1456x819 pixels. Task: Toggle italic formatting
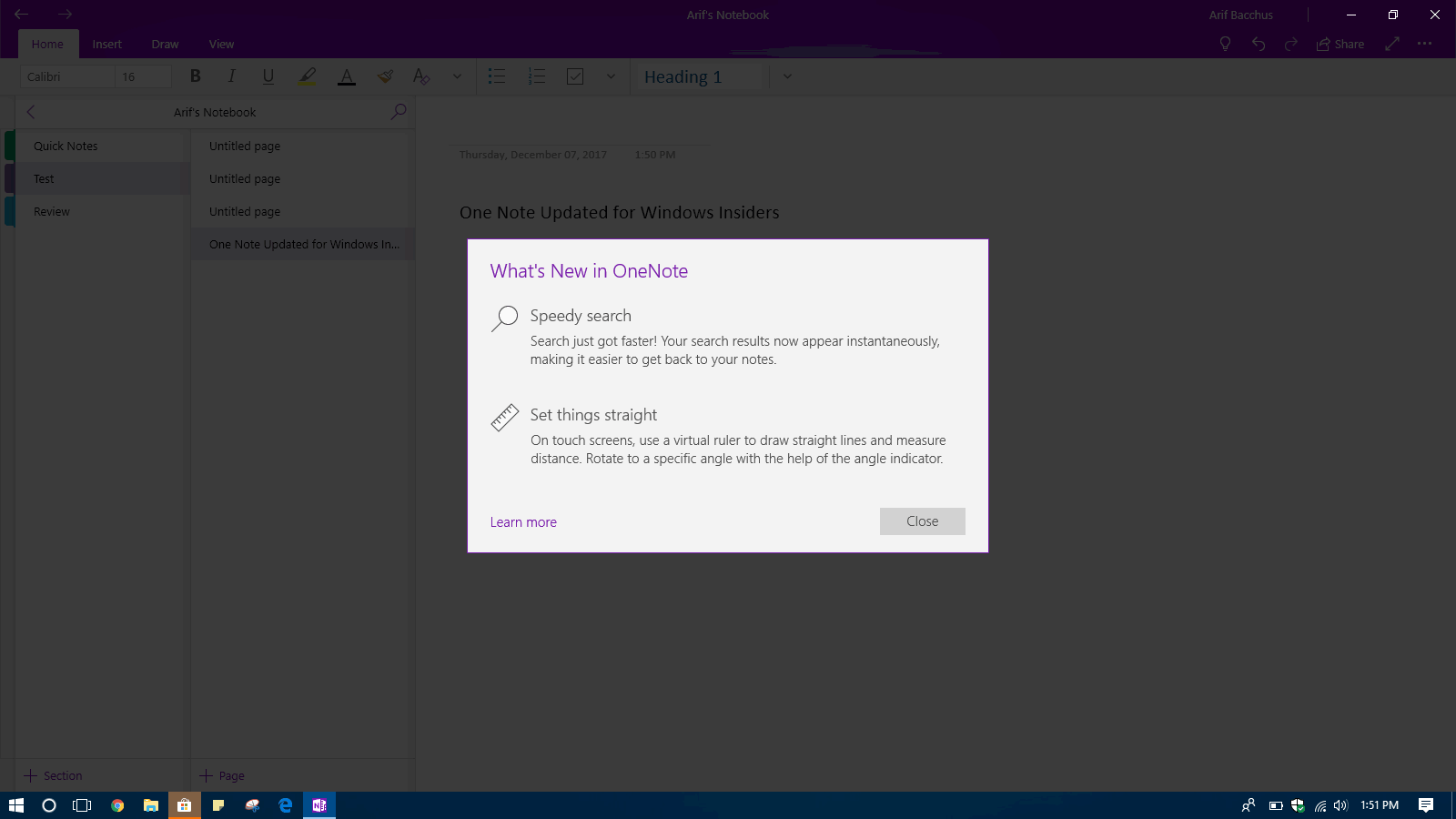point(232,76)
